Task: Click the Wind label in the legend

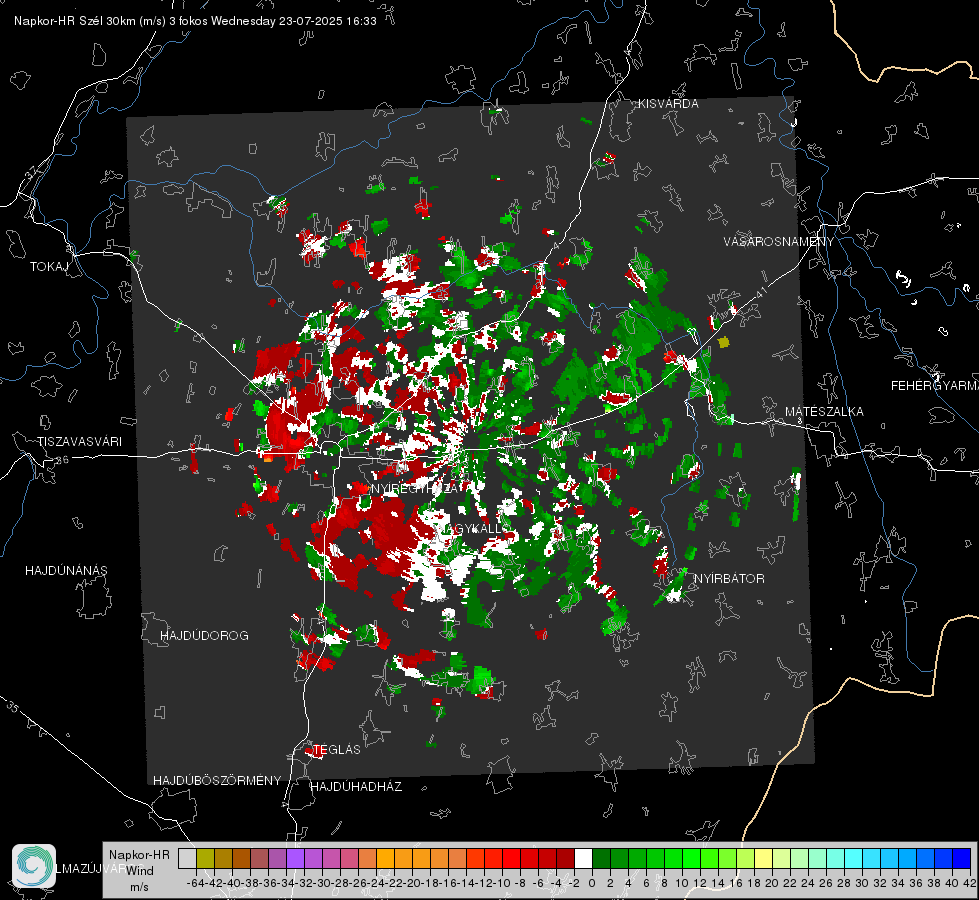Action: coord(139,871)
